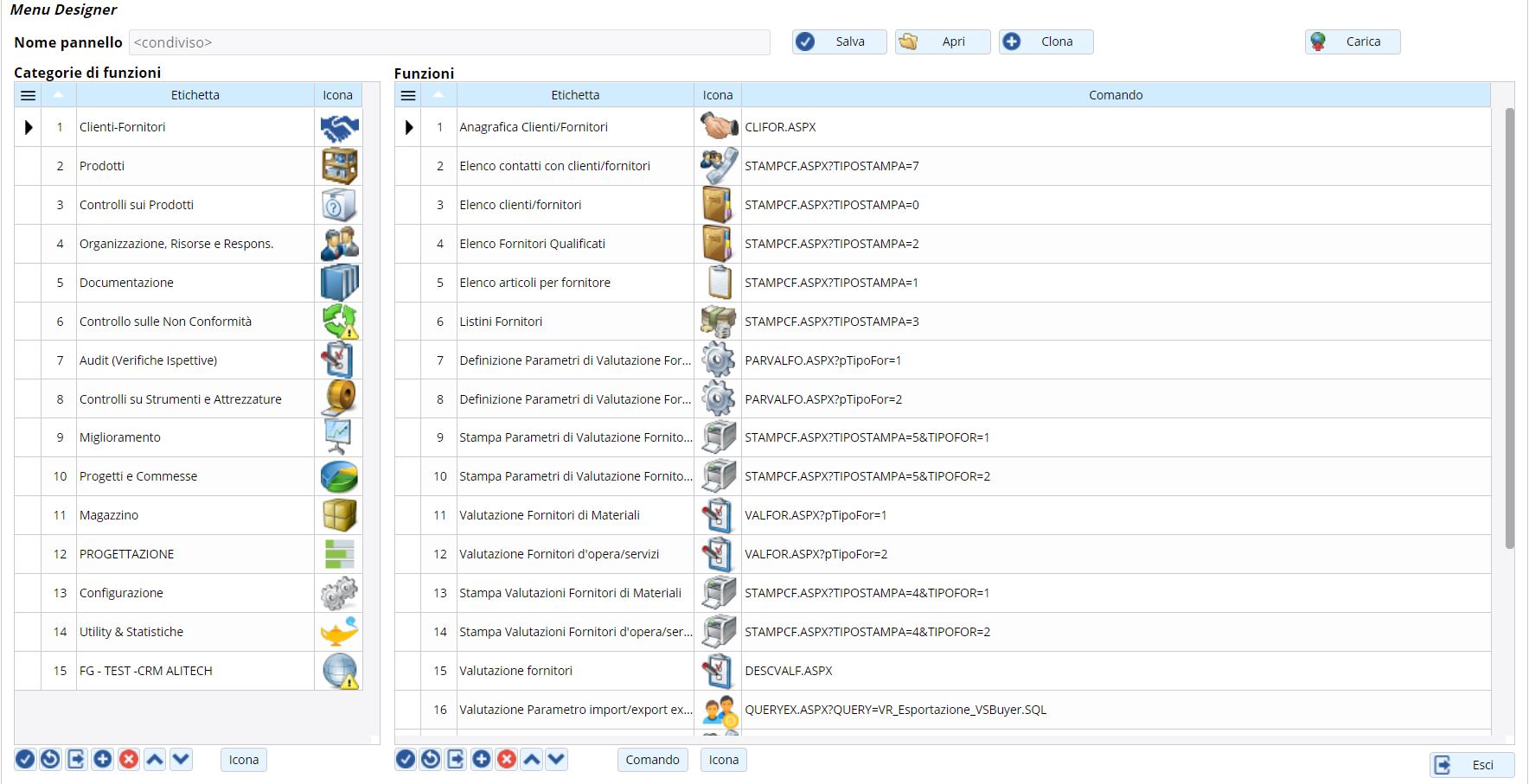
Task: Click confirm checkmark icon below Categorie grid
Action: pyautogui.click(x=25, y=760)
